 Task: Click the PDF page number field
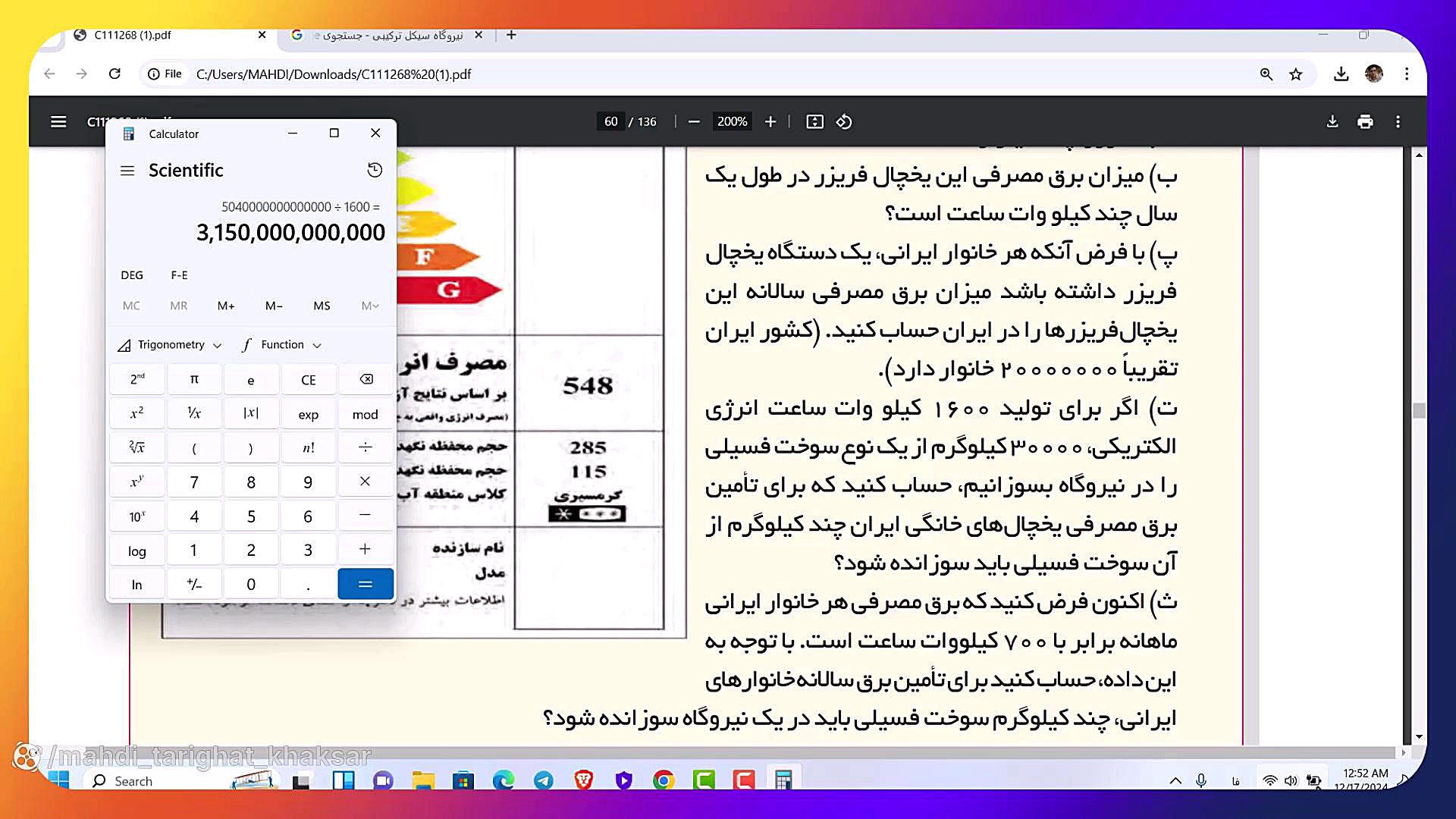pos(611,121)
